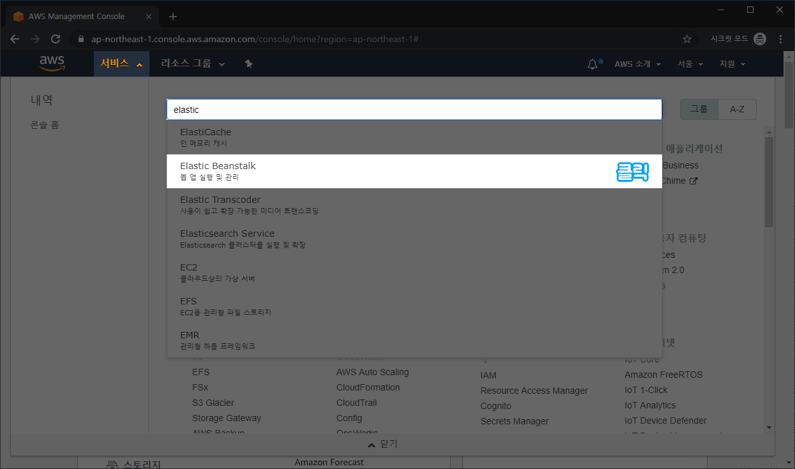Viewport: 795px width, 469px height.
Task: Open IoT Analytics link
Action: point(650,405)
